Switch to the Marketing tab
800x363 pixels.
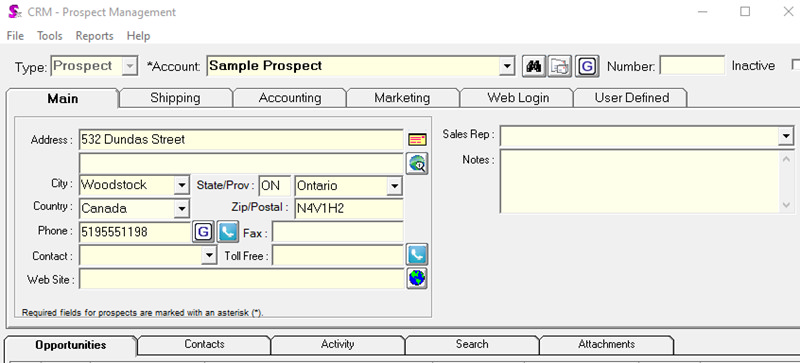pyautogui.click(x=403, y=98)
